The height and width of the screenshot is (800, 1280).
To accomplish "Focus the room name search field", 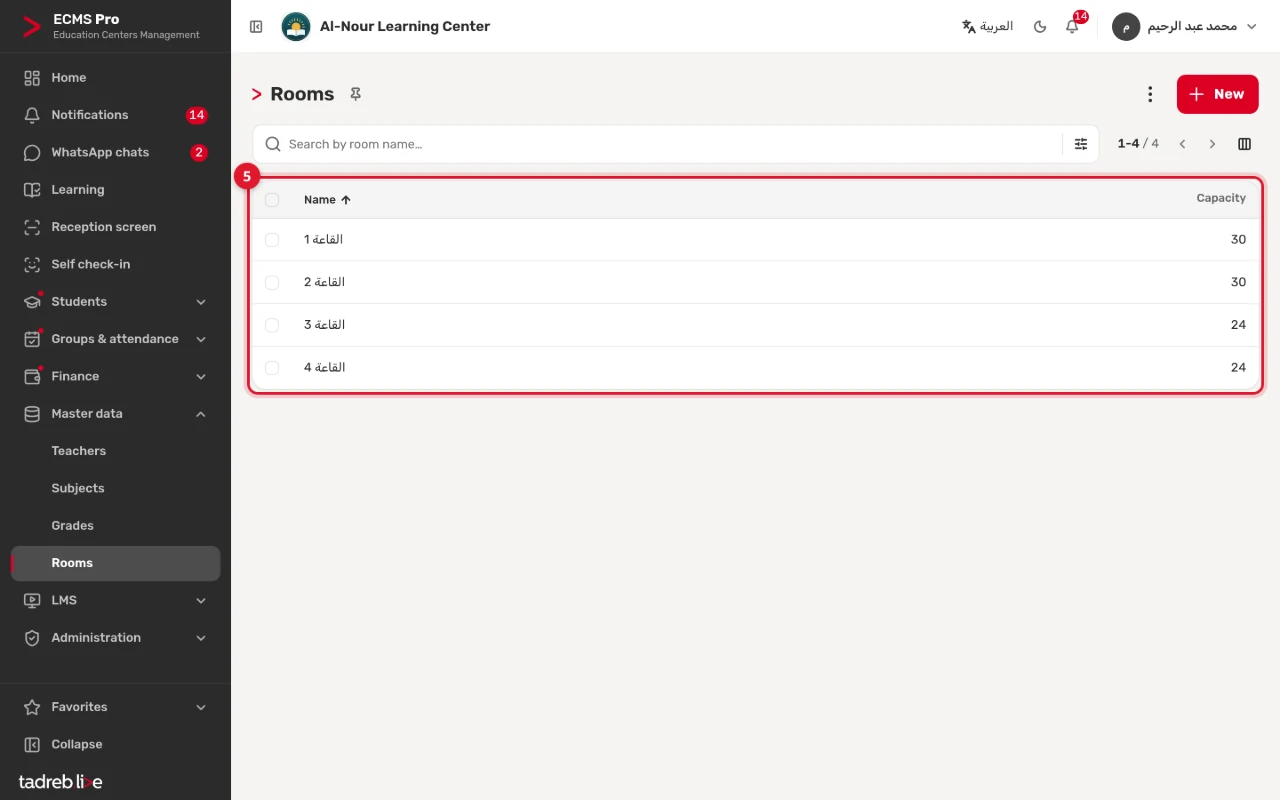I will (660, 144).
